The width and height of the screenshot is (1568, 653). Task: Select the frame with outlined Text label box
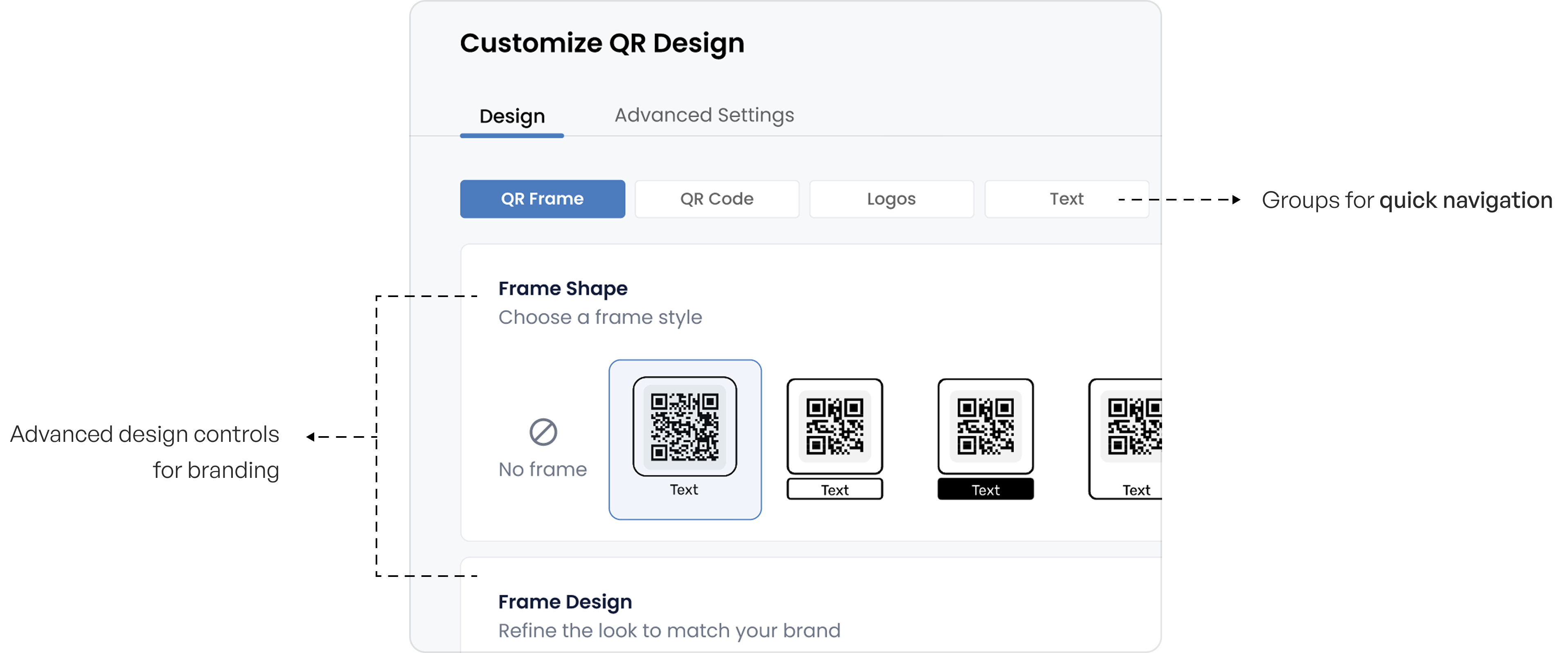pos(834,439)
